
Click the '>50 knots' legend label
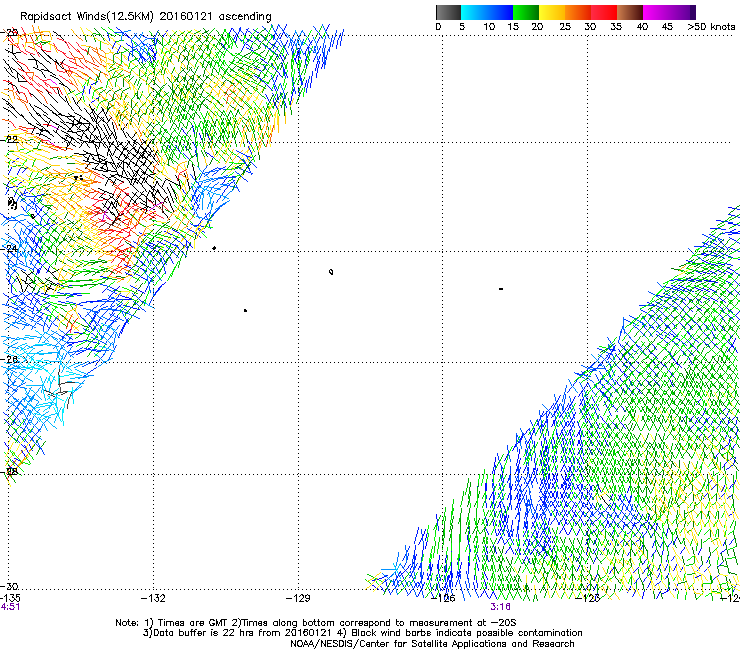711,27
